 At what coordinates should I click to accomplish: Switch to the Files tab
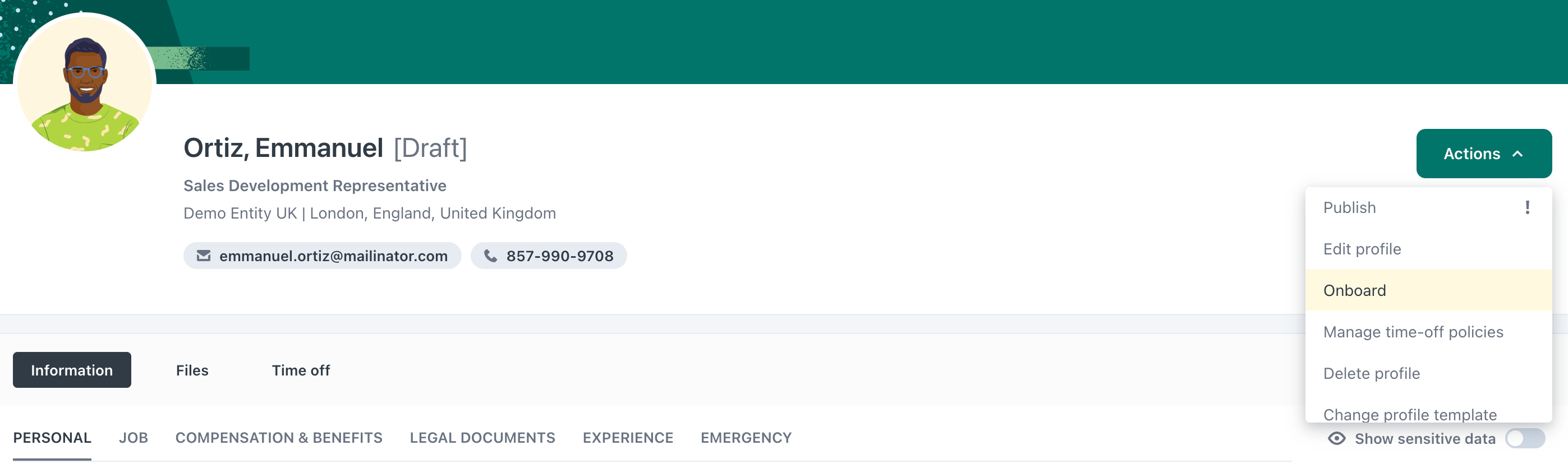192,370
